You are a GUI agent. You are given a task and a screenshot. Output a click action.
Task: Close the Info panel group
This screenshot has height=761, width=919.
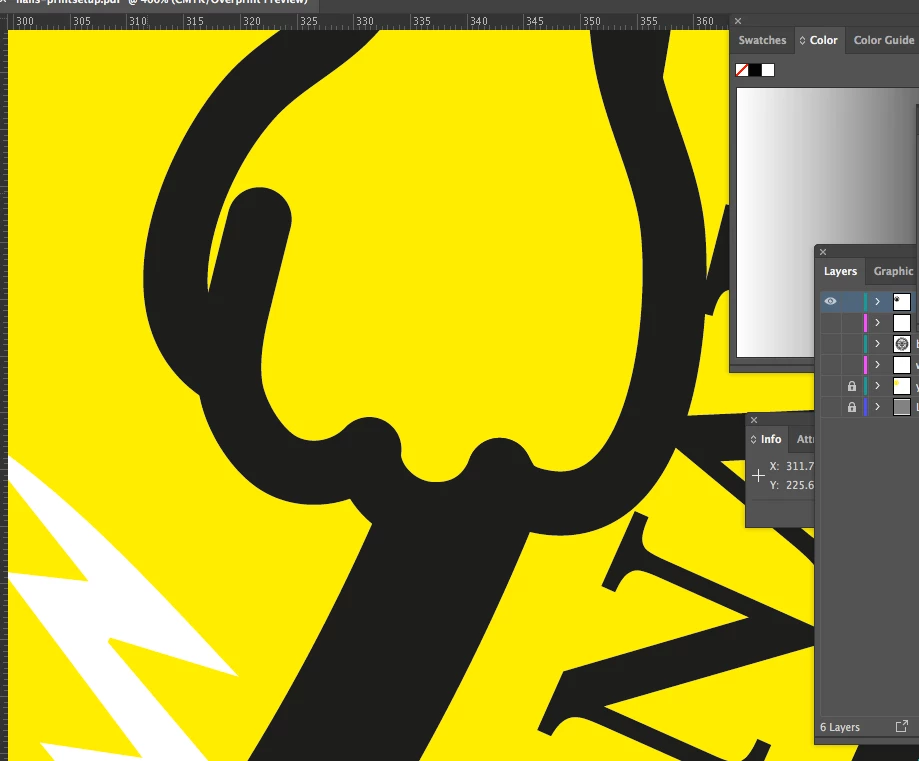point(754,420)
